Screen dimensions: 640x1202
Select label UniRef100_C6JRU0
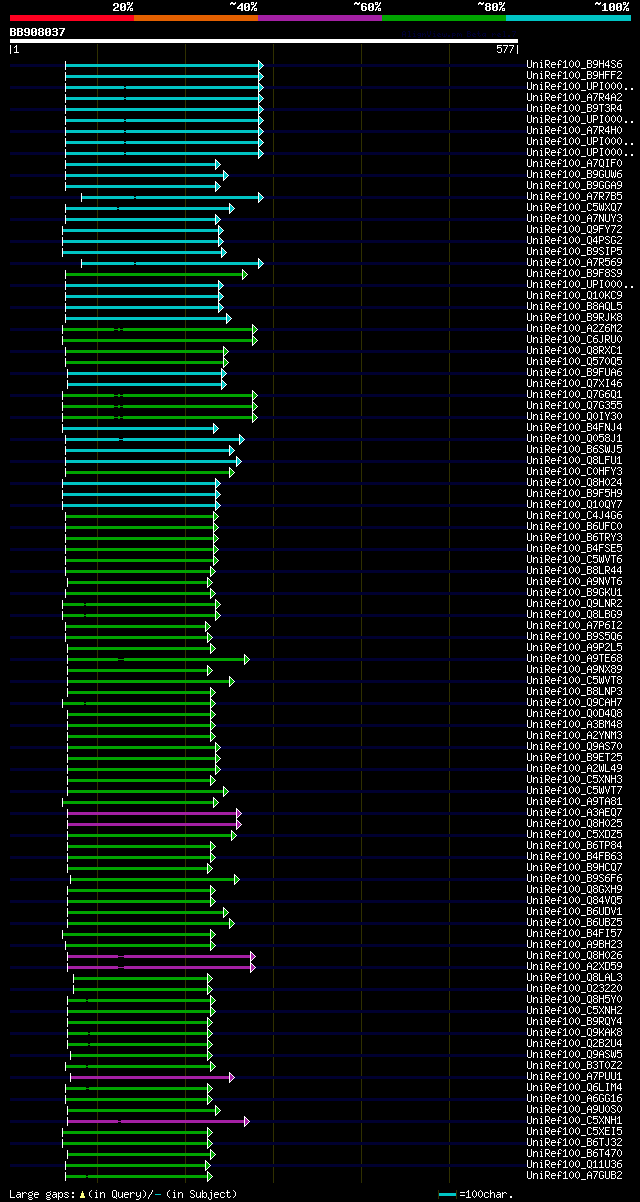click(x=574, y=339)
